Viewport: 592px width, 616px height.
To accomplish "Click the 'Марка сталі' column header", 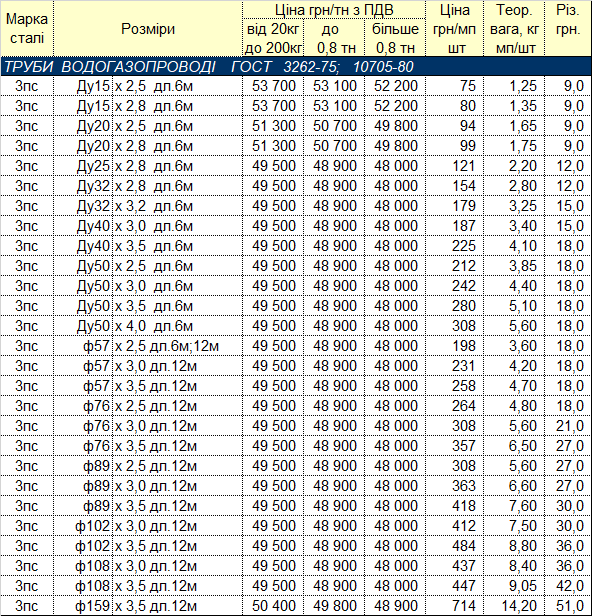I will [27, 29].
